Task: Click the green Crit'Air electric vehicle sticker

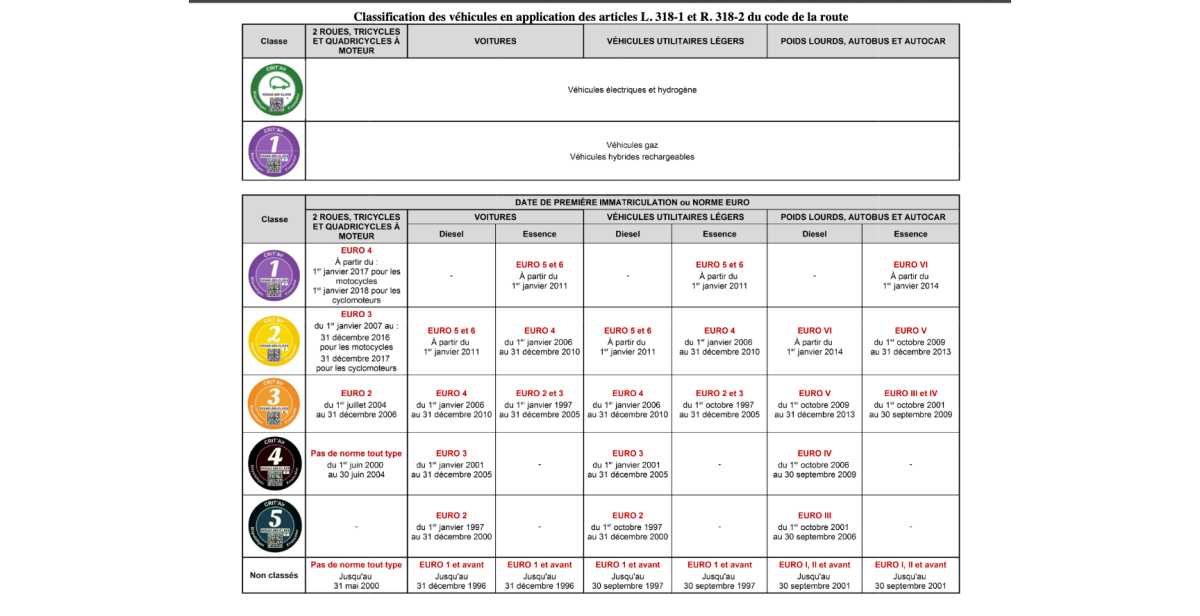Action: (x=274, y=90)
